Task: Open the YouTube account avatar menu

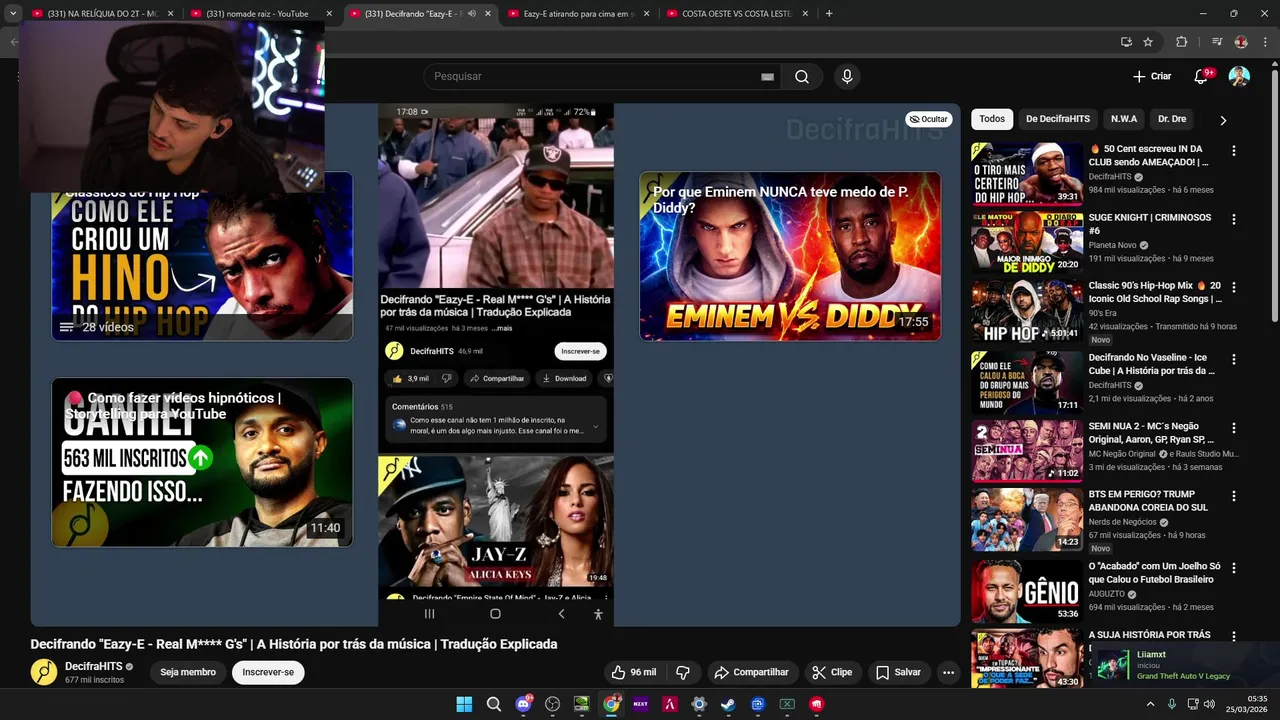Action: pyautogui.click(x=1239, y=77)
